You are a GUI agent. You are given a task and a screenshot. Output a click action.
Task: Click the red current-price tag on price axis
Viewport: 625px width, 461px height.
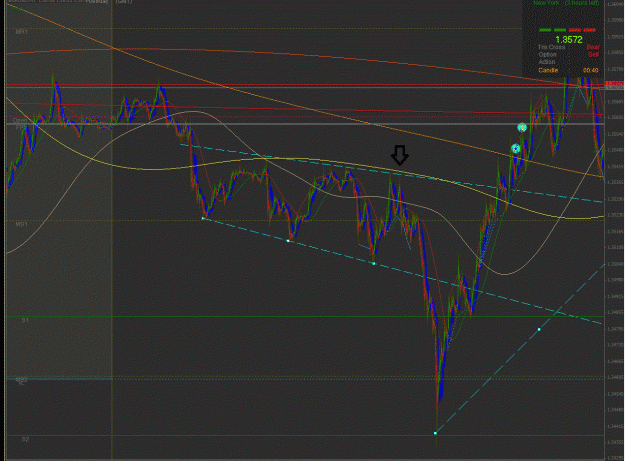(x=615, y=83)
